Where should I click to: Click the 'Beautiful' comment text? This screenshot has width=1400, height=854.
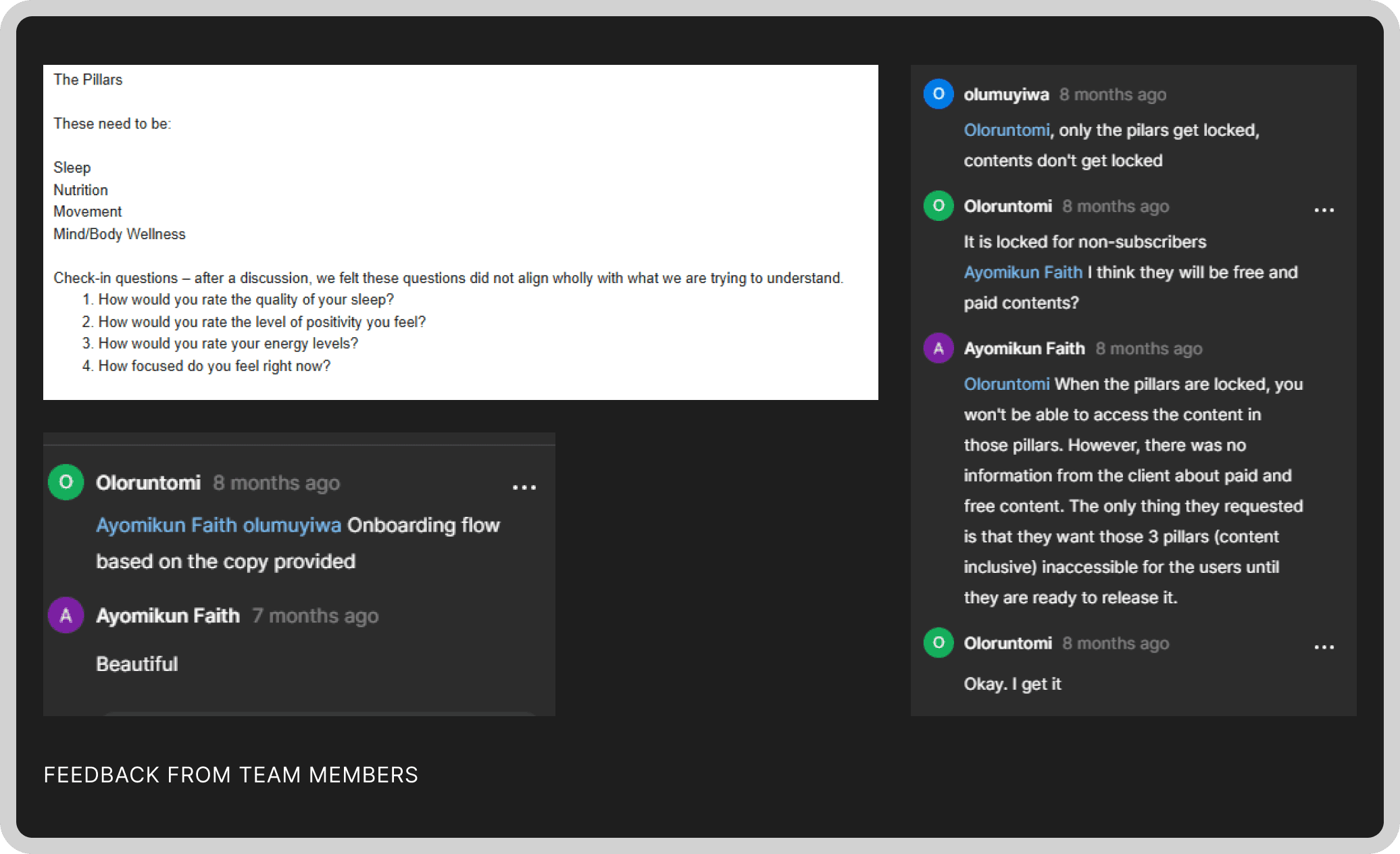click(137, 663)
